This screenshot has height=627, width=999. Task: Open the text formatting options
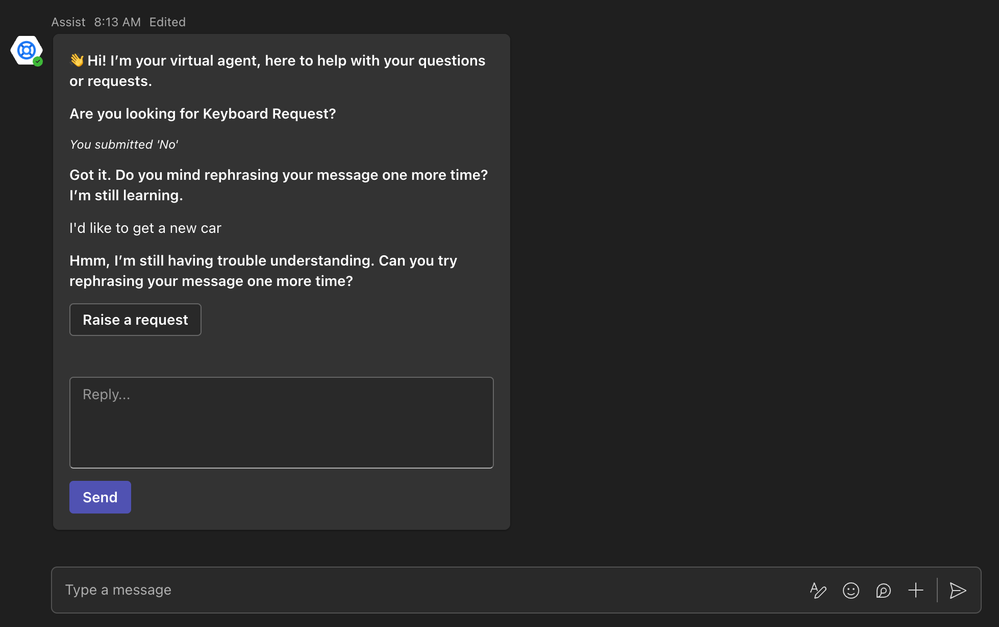pyautogui.click(x=818, y=590)
